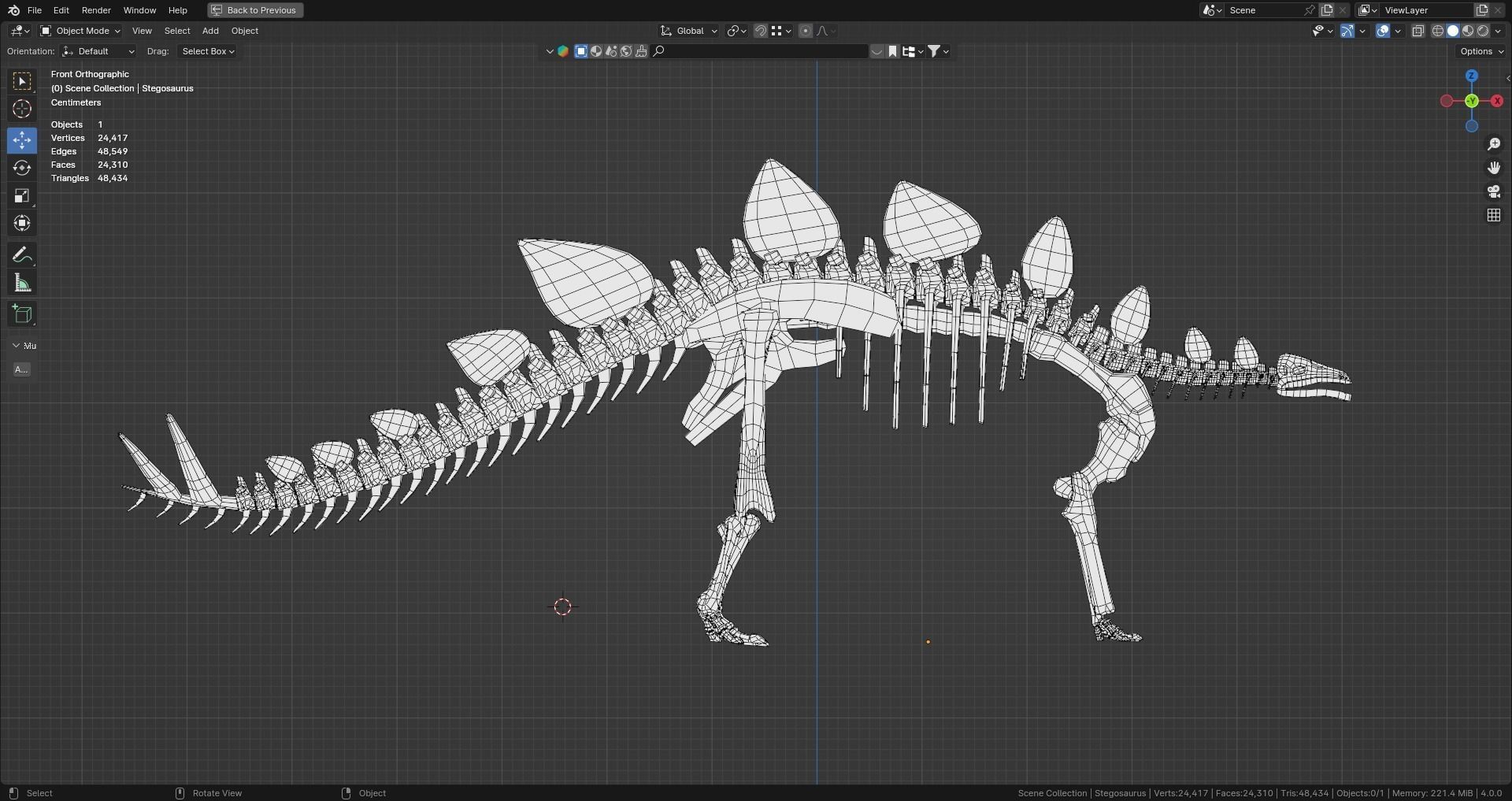Click the ViewLayer name field
Viewport: 1512px width, 801px height.
[x=1426, y=10]
